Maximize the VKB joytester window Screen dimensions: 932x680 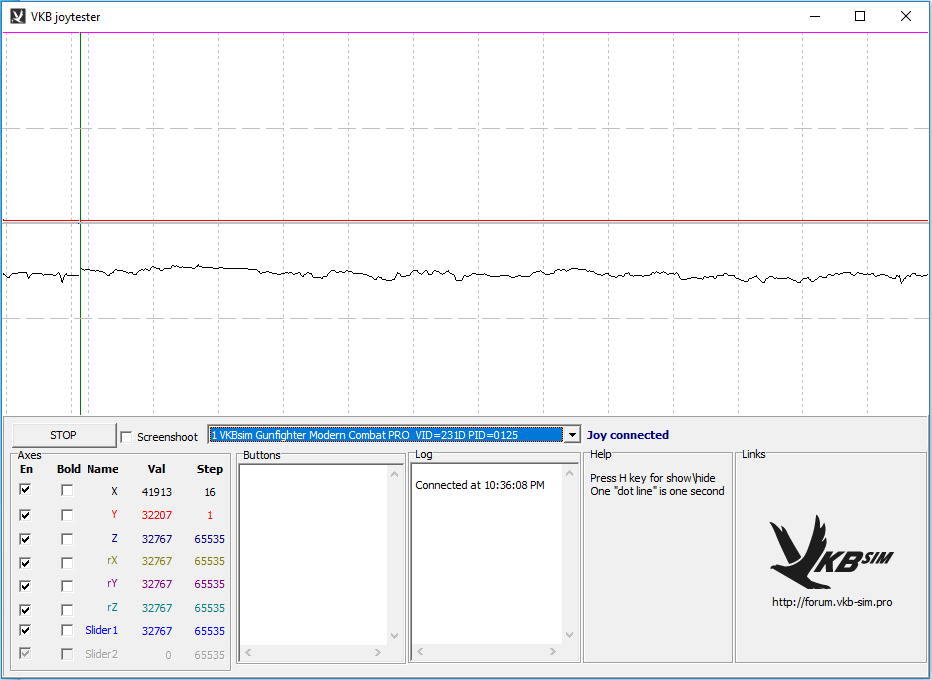pos(859,16)
